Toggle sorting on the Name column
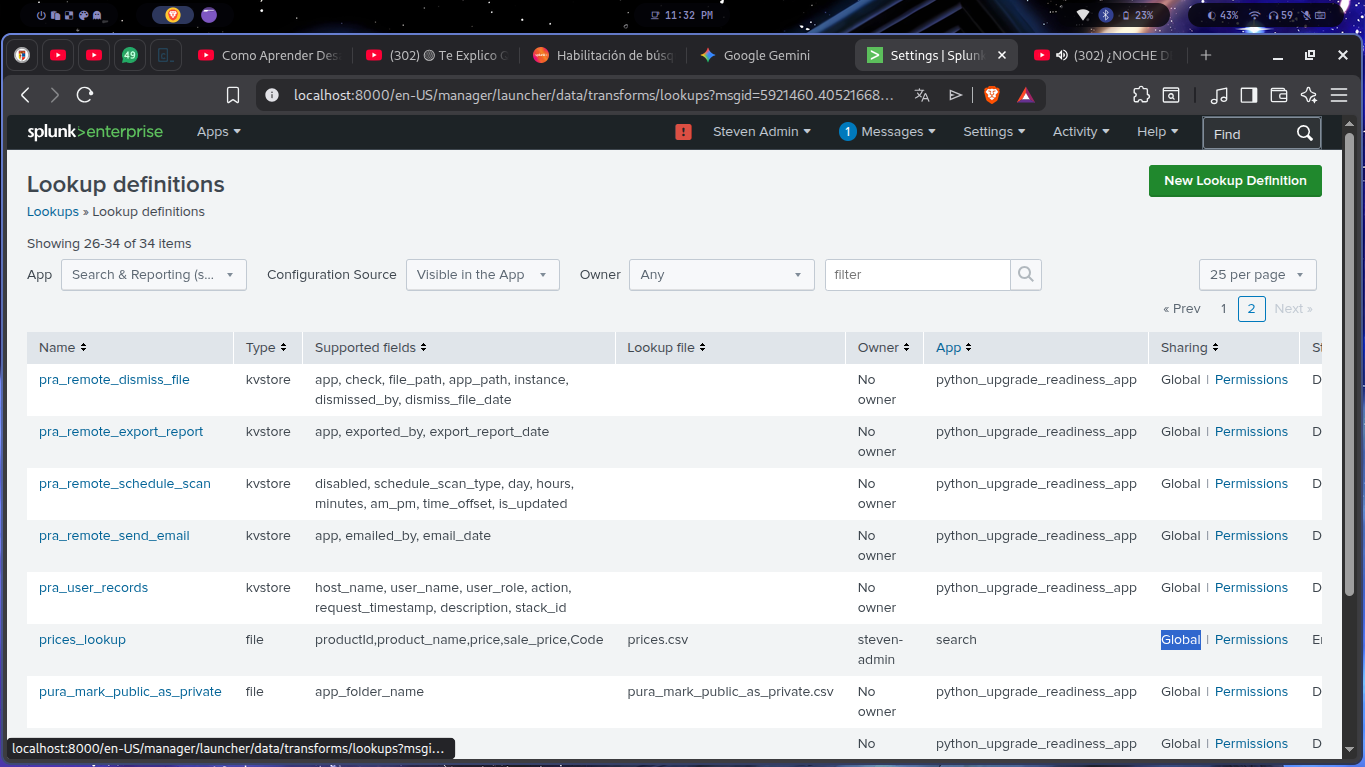The width and height of the screenshot is (1365, 767). 61,347
